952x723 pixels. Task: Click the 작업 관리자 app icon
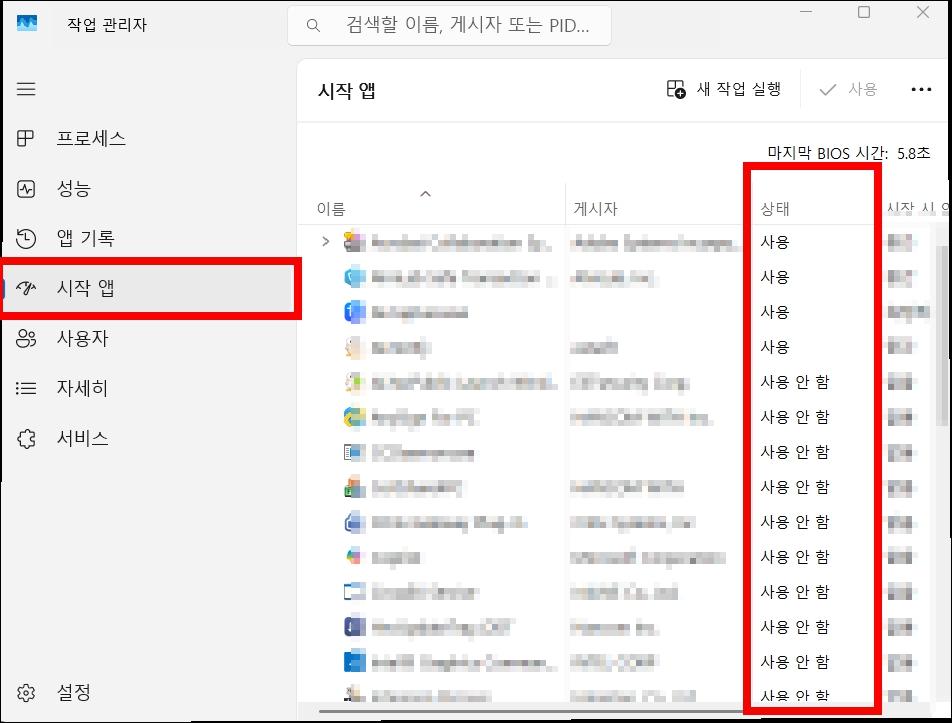coord(27,24)
